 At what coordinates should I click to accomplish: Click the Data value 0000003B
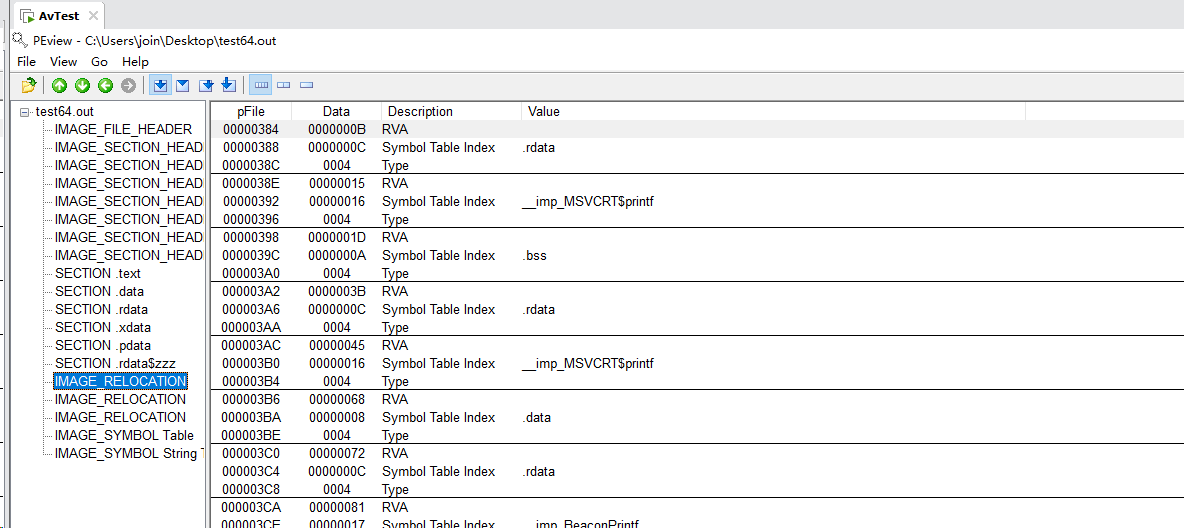(x=336, y=292)
